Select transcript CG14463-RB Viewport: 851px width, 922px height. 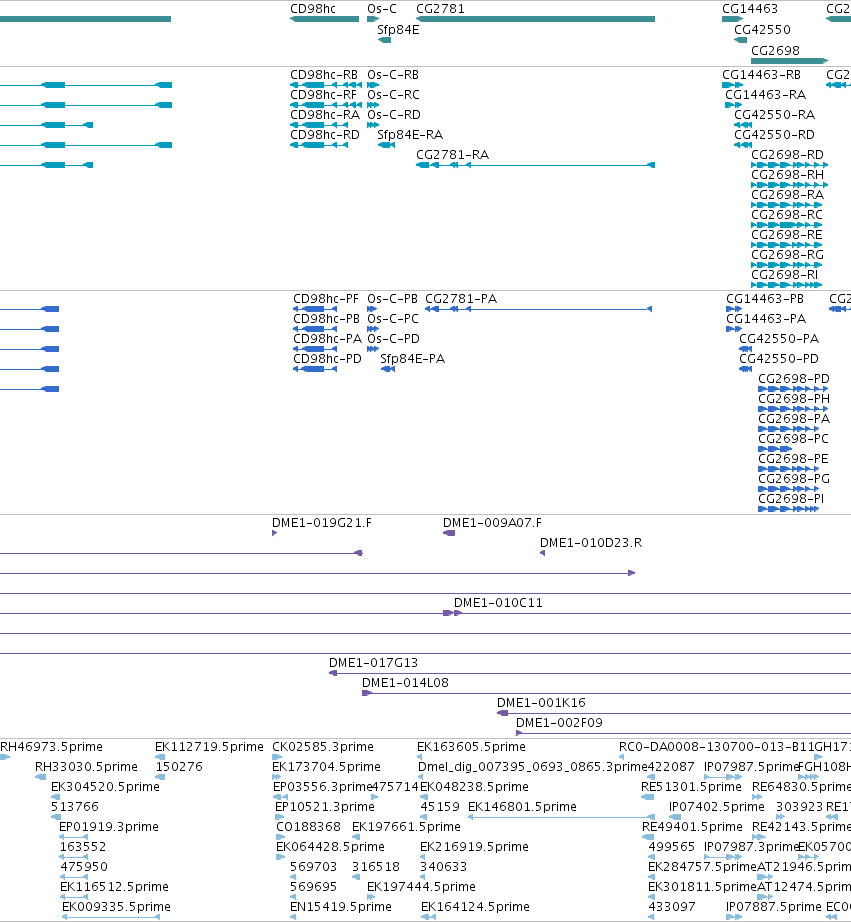[762, 75]
